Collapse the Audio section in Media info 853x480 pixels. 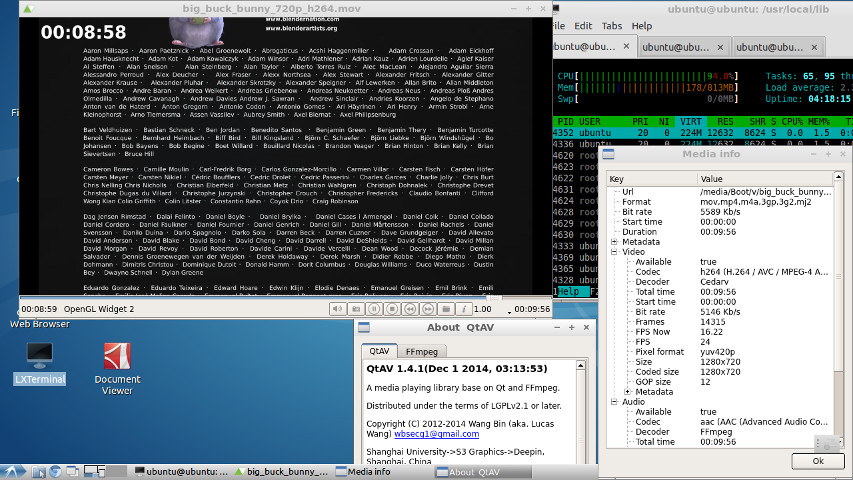pyautogui.click(x=614, y=401)
